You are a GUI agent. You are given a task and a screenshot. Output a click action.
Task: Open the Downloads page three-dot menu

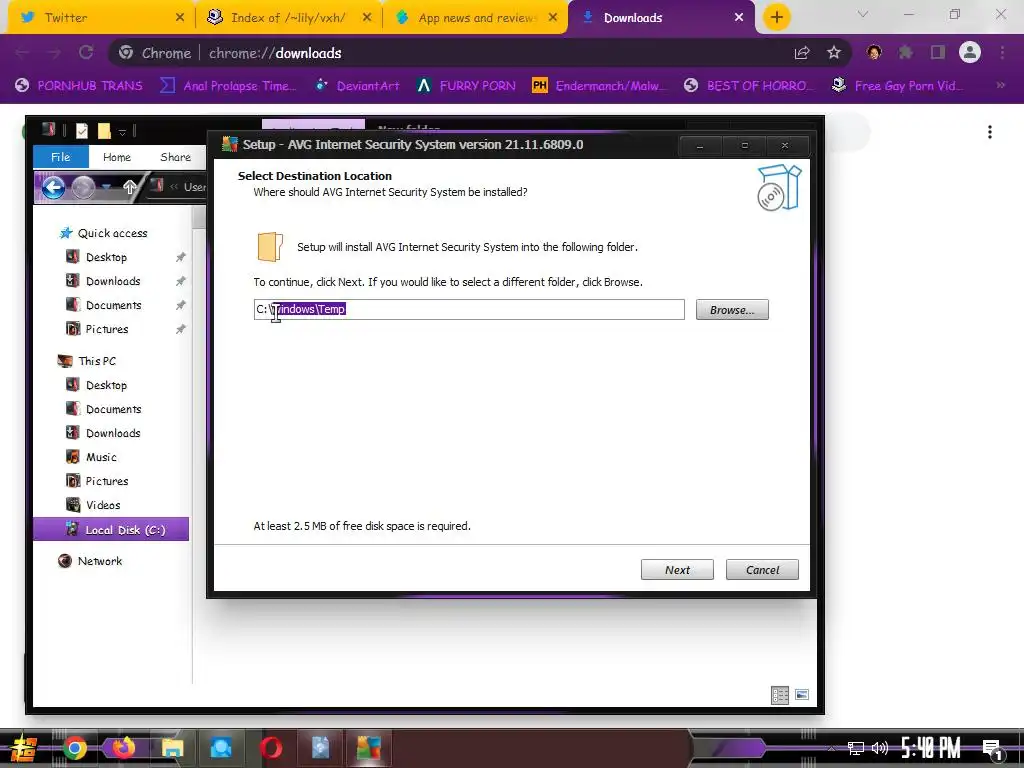(x=990, y=132)
